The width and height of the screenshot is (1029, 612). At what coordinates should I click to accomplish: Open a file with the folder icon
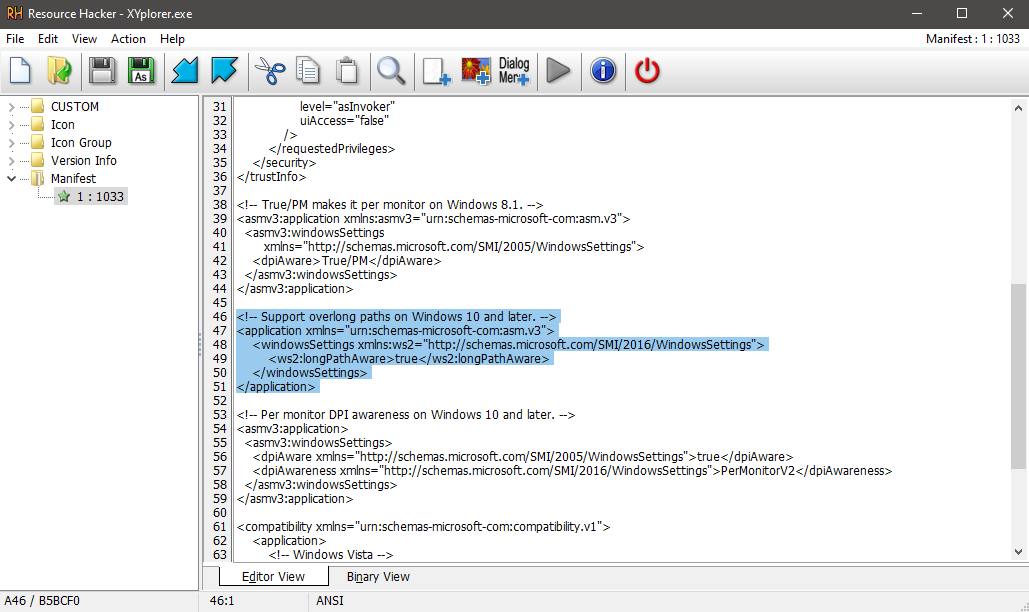point(59,70)
